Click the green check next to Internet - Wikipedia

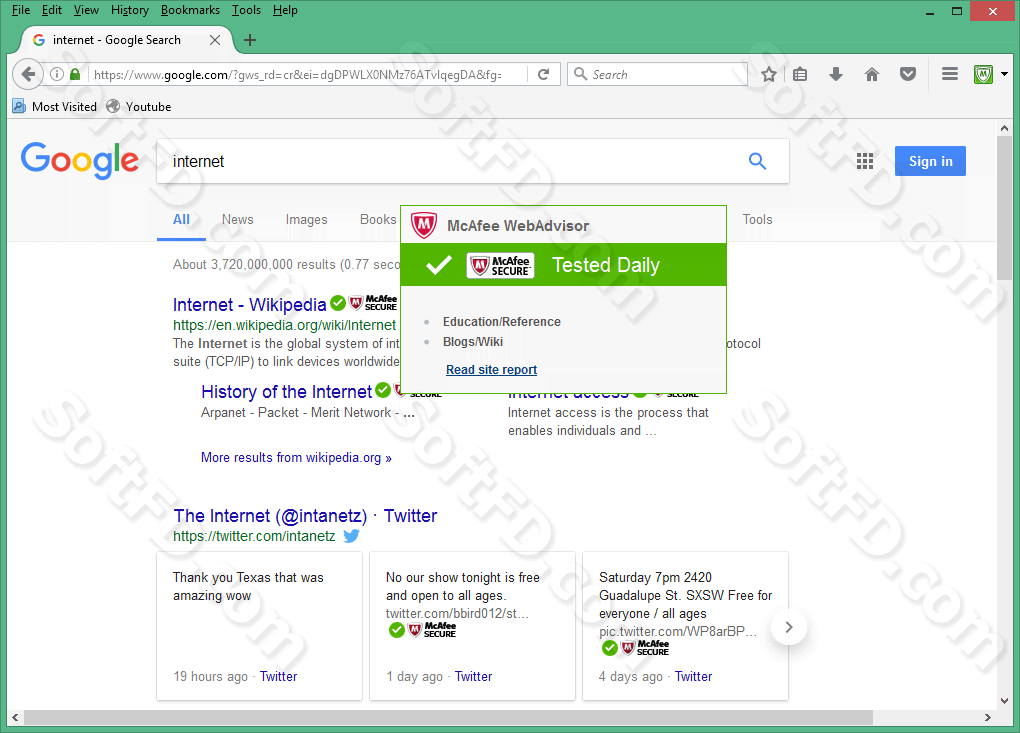(338, 302)
